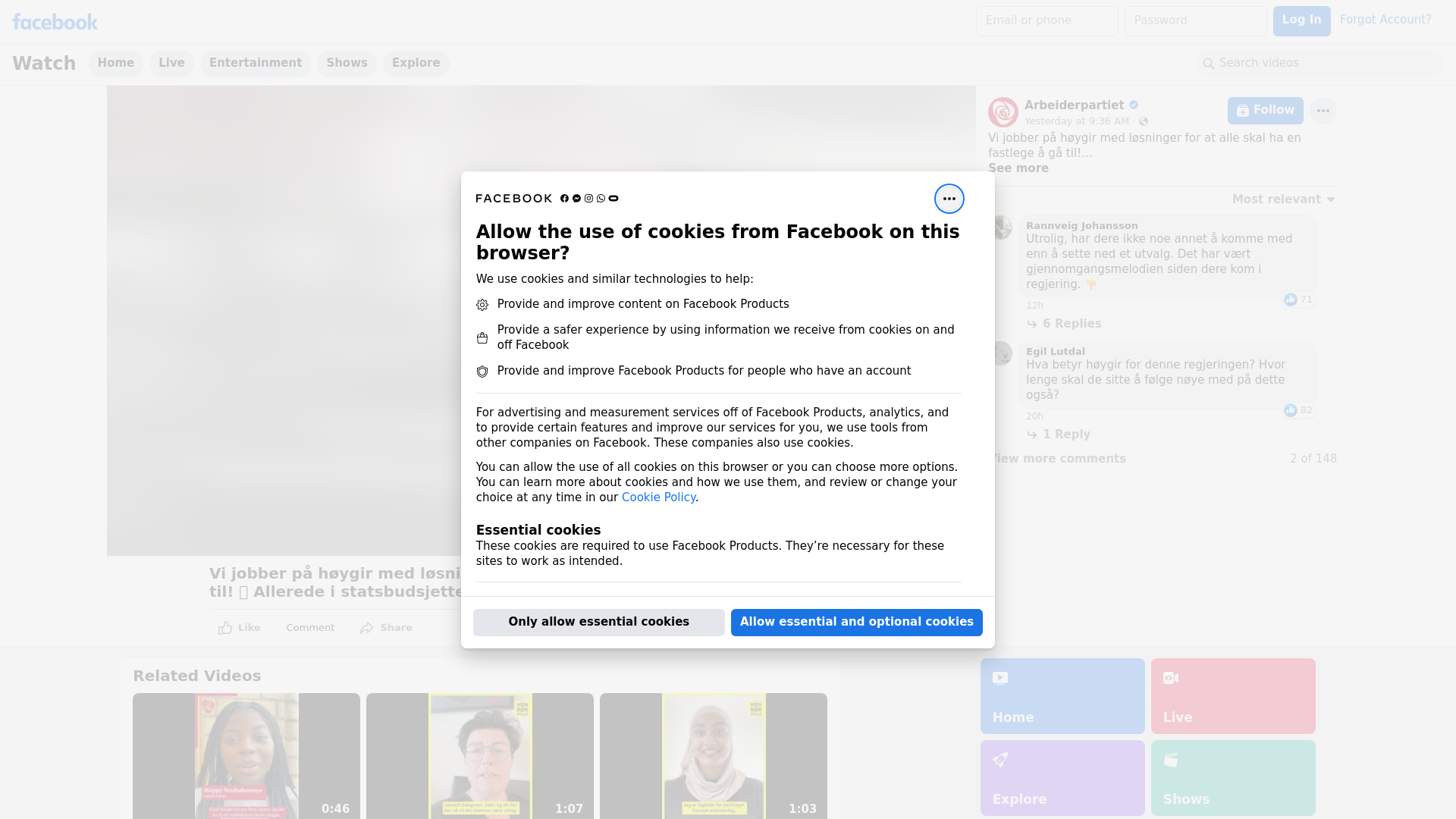Open the Explore tab in Watch bar
The image size is (1456, 819).
(x=416, y=64)
